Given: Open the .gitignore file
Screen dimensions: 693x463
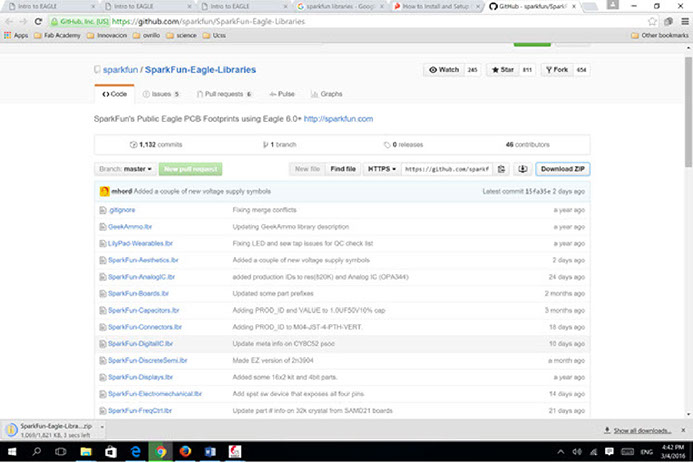Looking at the screenshot, I should point(122,210).
